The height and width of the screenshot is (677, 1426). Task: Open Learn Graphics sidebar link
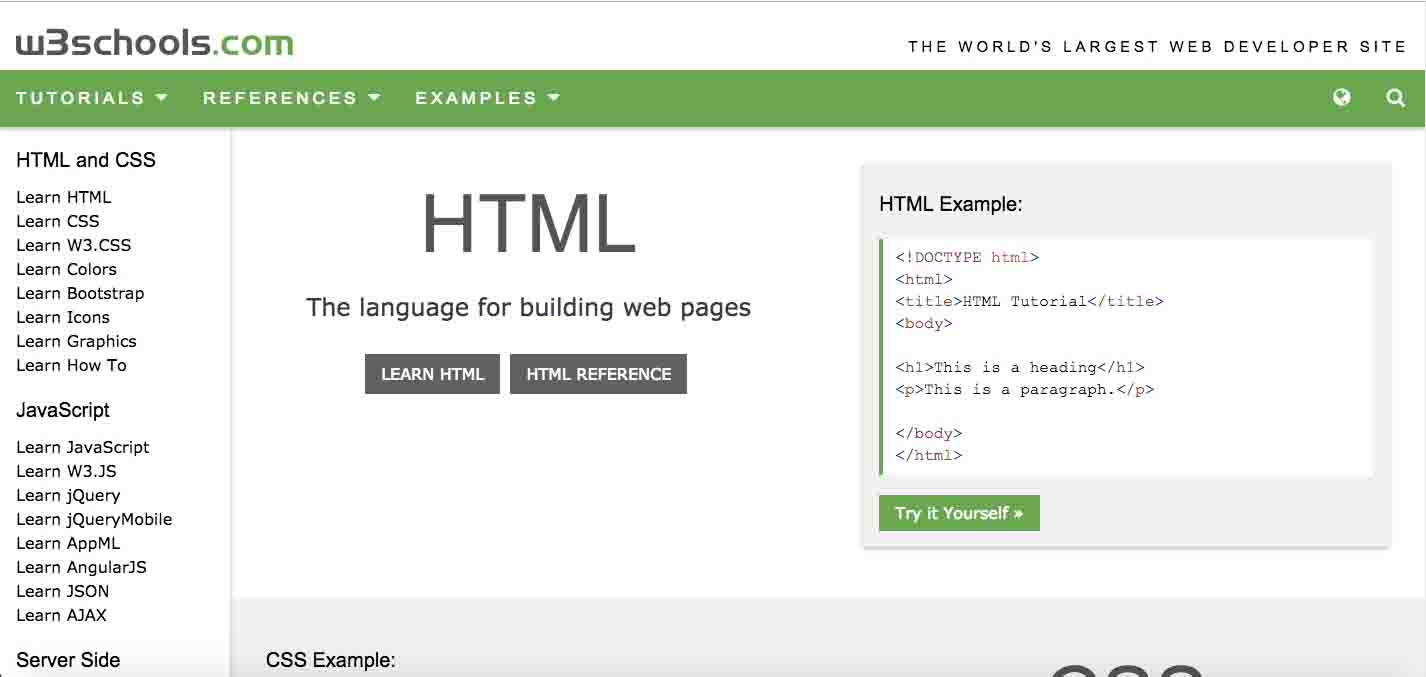tap(76, 341)
